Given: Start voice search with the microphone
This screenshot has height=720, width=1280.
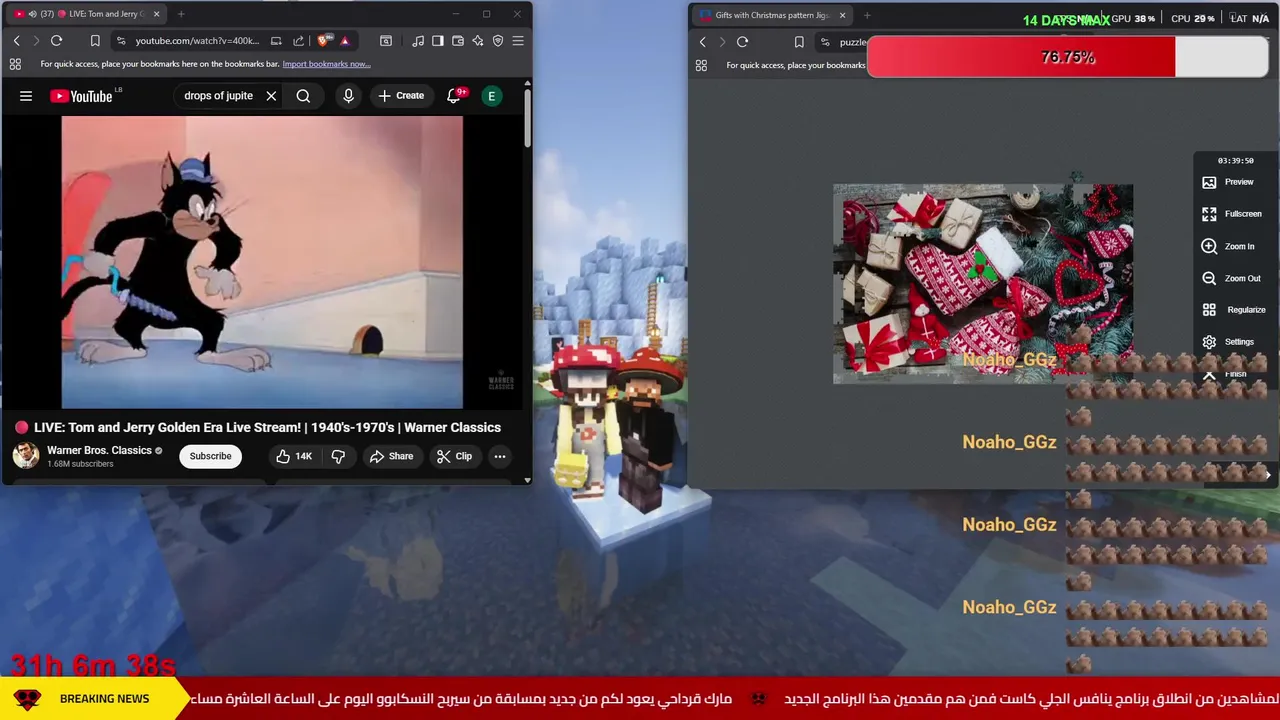Looking at the screenshot, I should click(348, 96).
